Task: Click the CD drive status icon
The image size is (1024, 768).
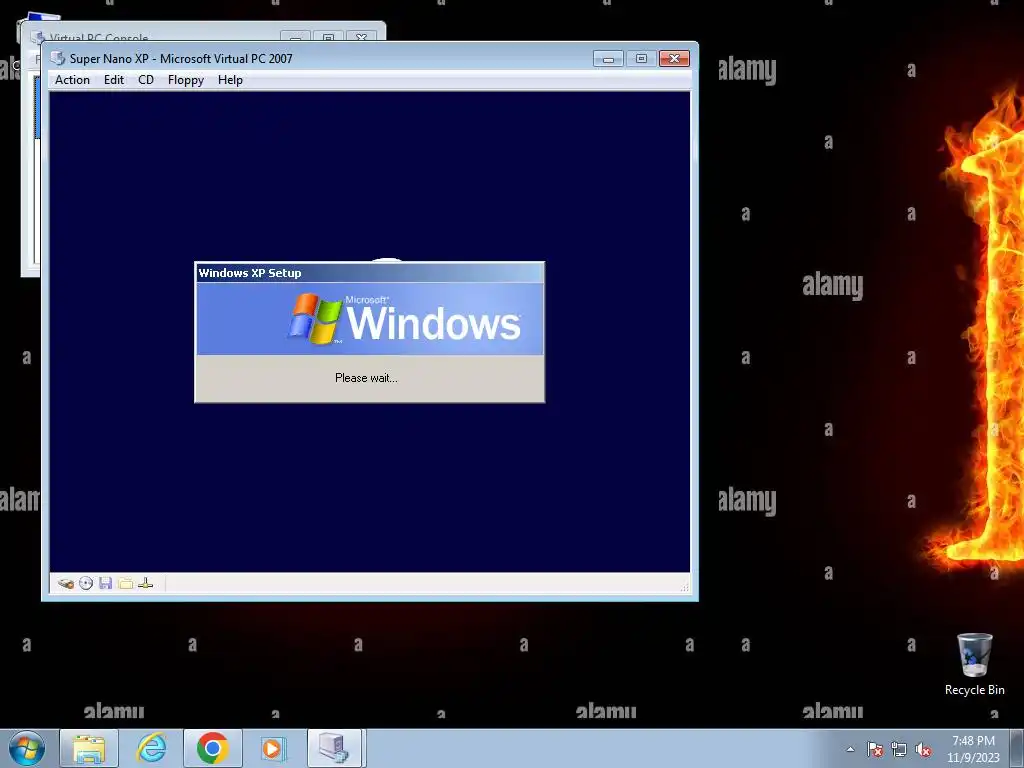Action: (86, 583)
